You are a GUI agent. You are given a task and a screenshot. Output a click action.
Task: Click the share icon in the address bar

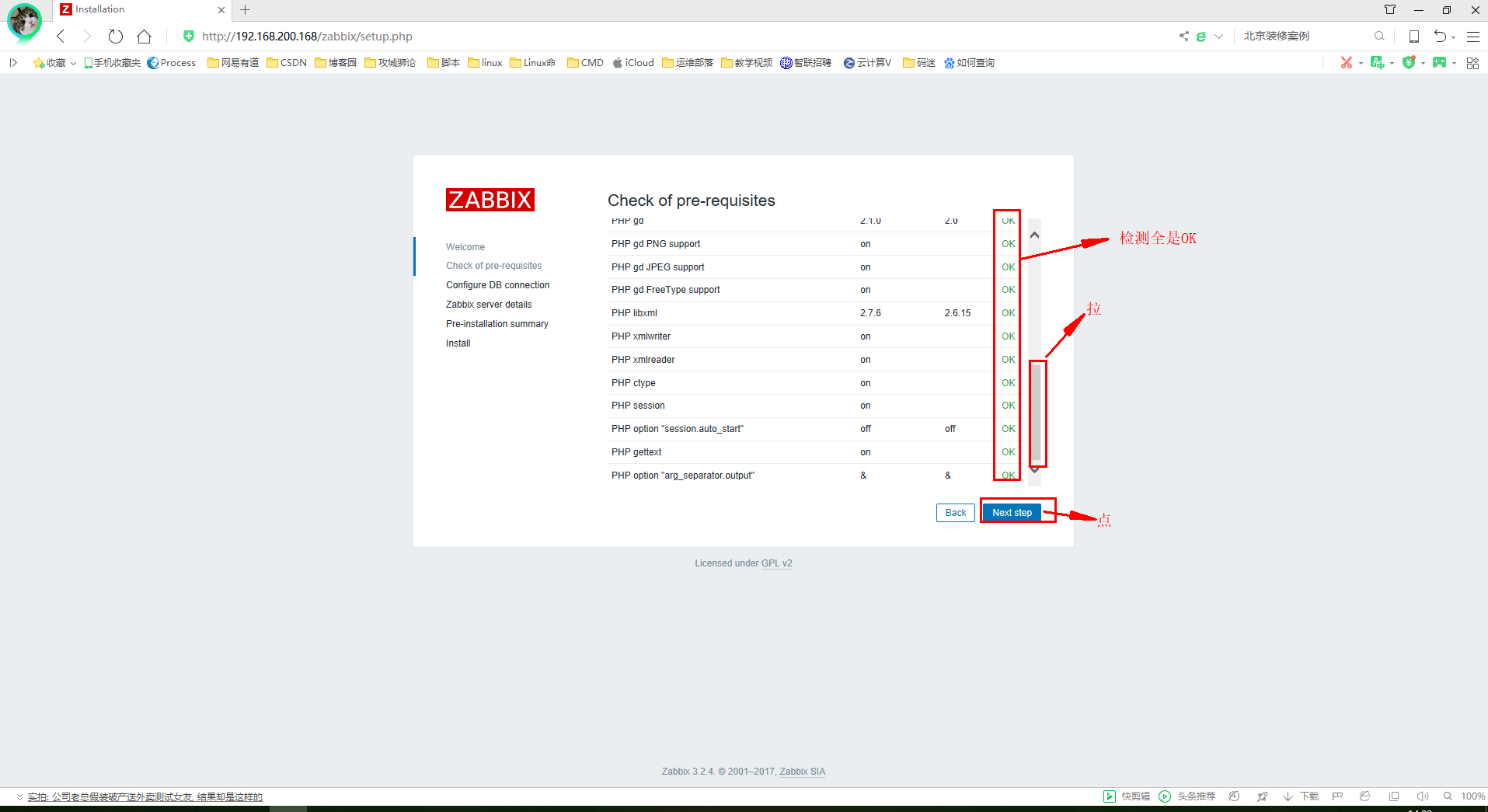(1183, 36)
